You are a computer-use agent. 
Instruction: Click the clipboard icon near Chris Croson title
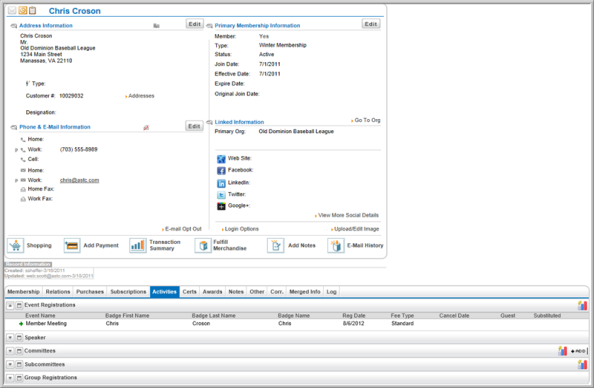(x=33, y=10)
